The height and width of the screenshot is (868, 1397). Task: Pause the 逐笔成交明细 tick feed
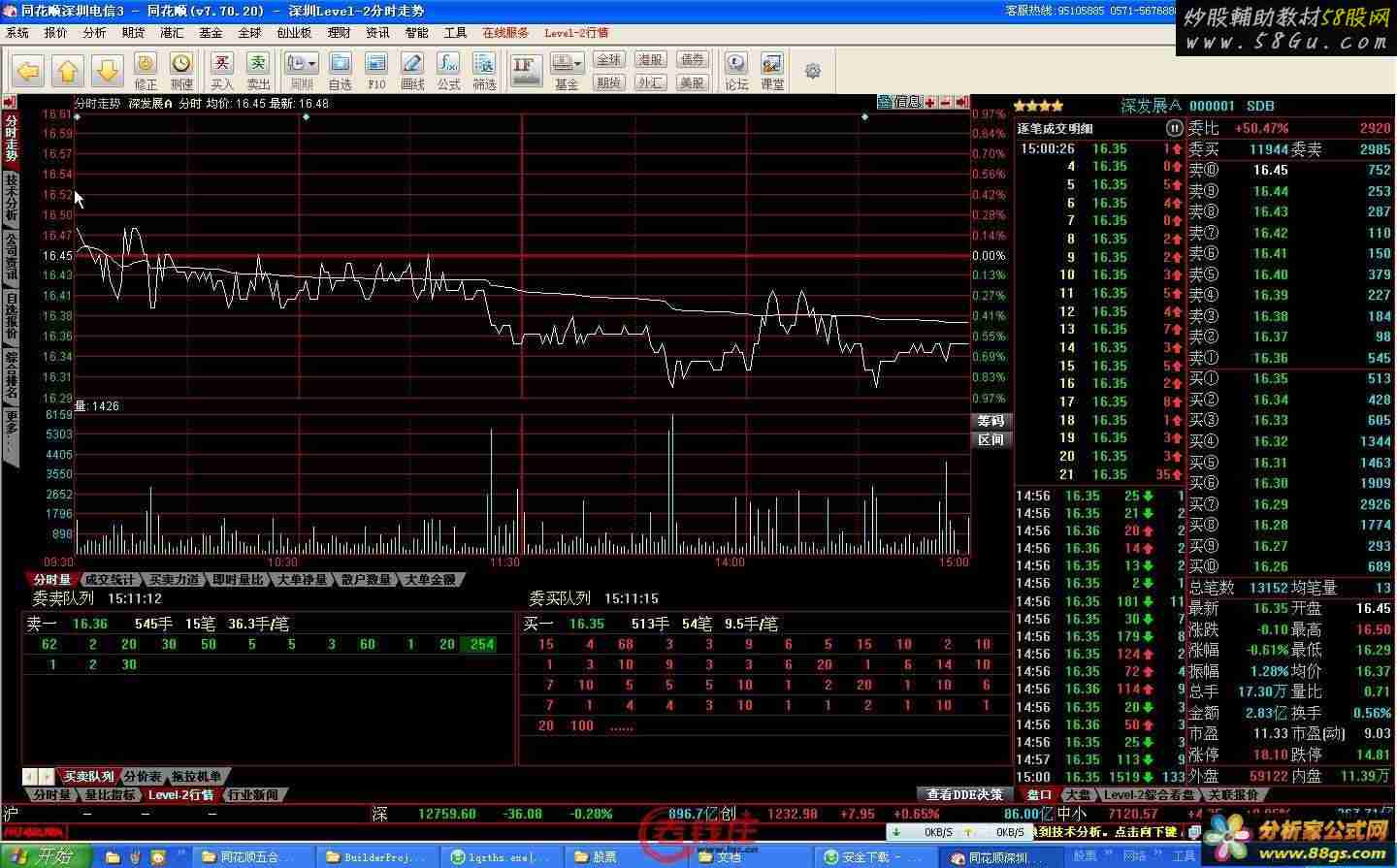tap(1174, 128)
